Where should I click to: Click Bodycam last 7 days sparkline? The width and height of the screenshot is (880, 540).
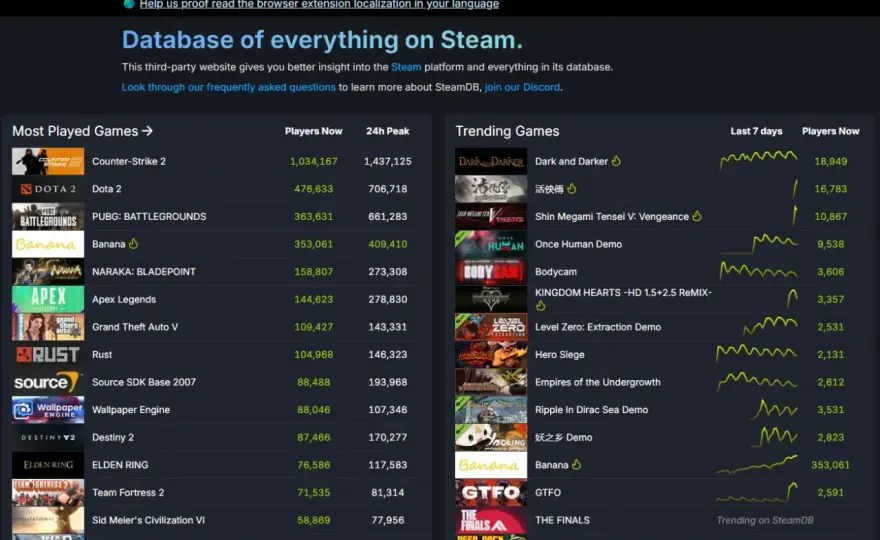758,271
